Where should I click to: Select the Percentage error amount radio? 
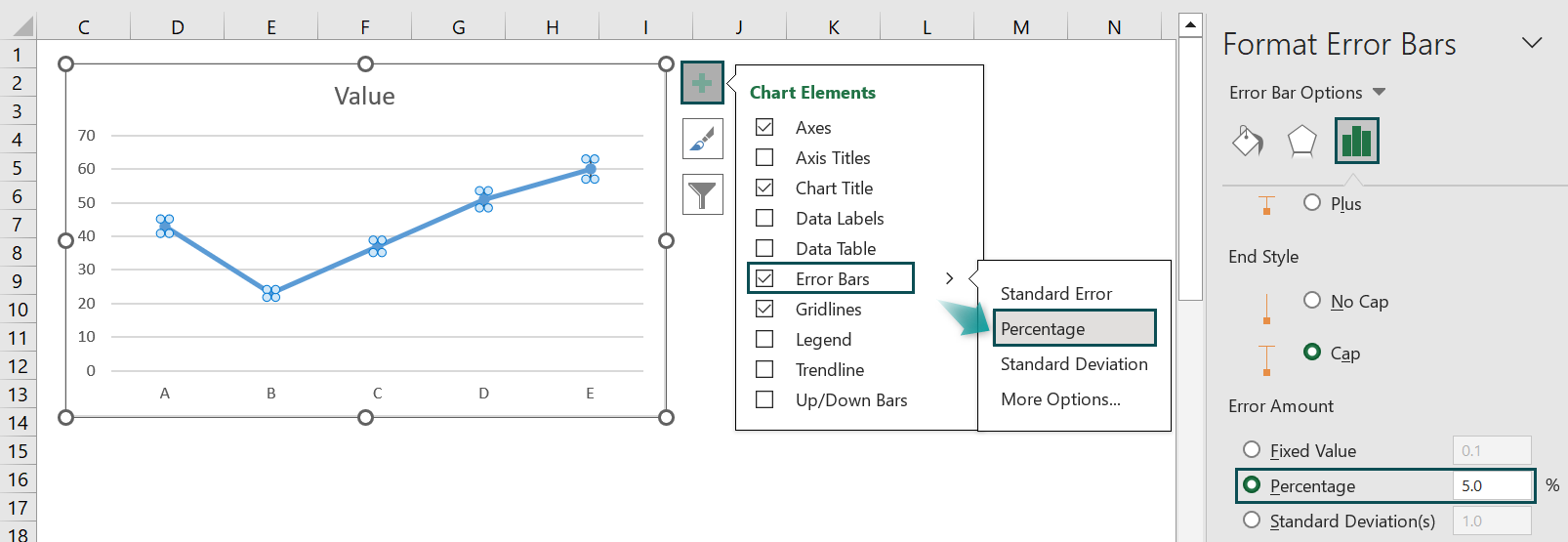point(1252,484)
